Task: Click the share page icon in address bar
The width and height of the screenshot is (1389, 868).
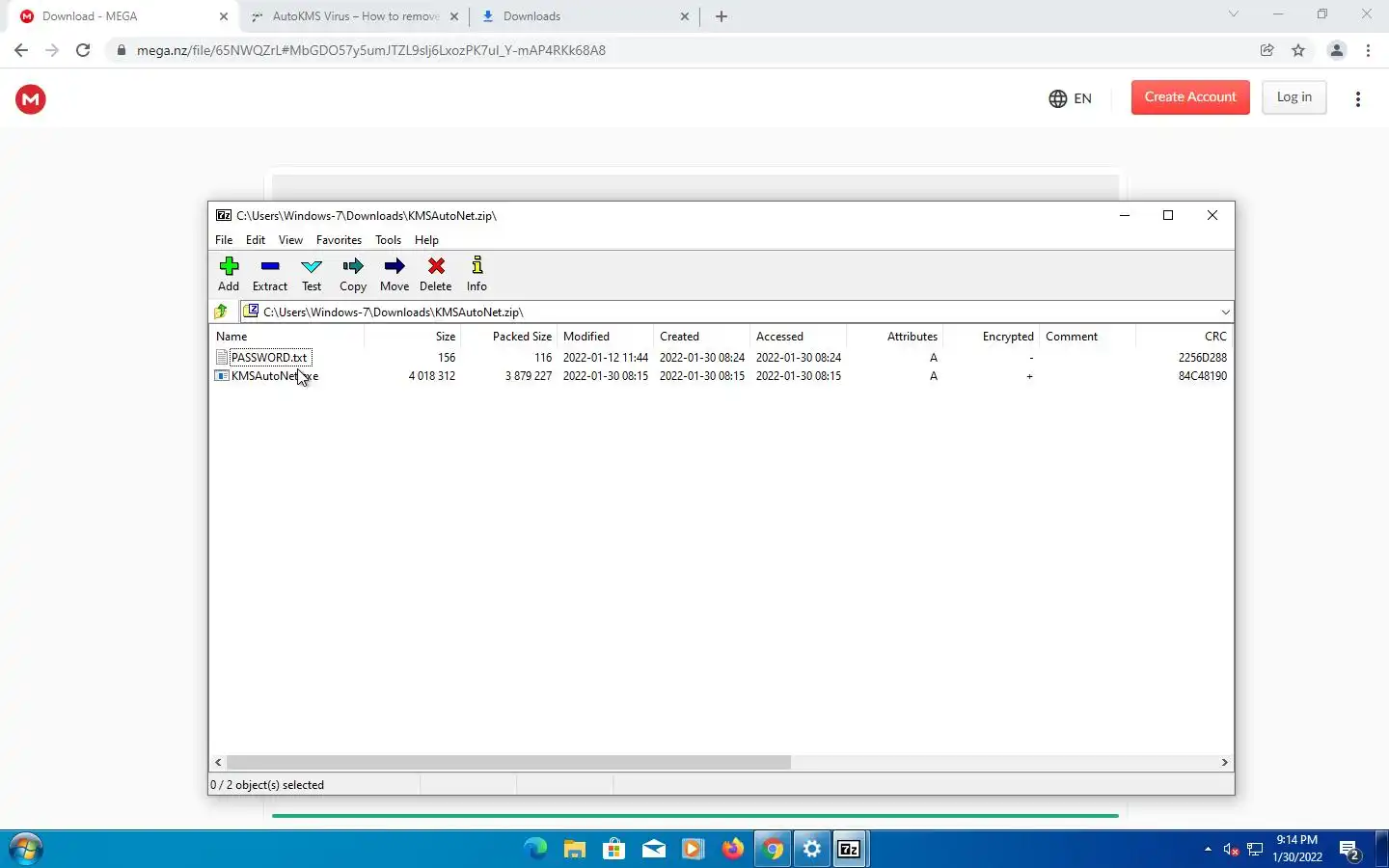Action: pyautogui.click(x=1267, y=50)
